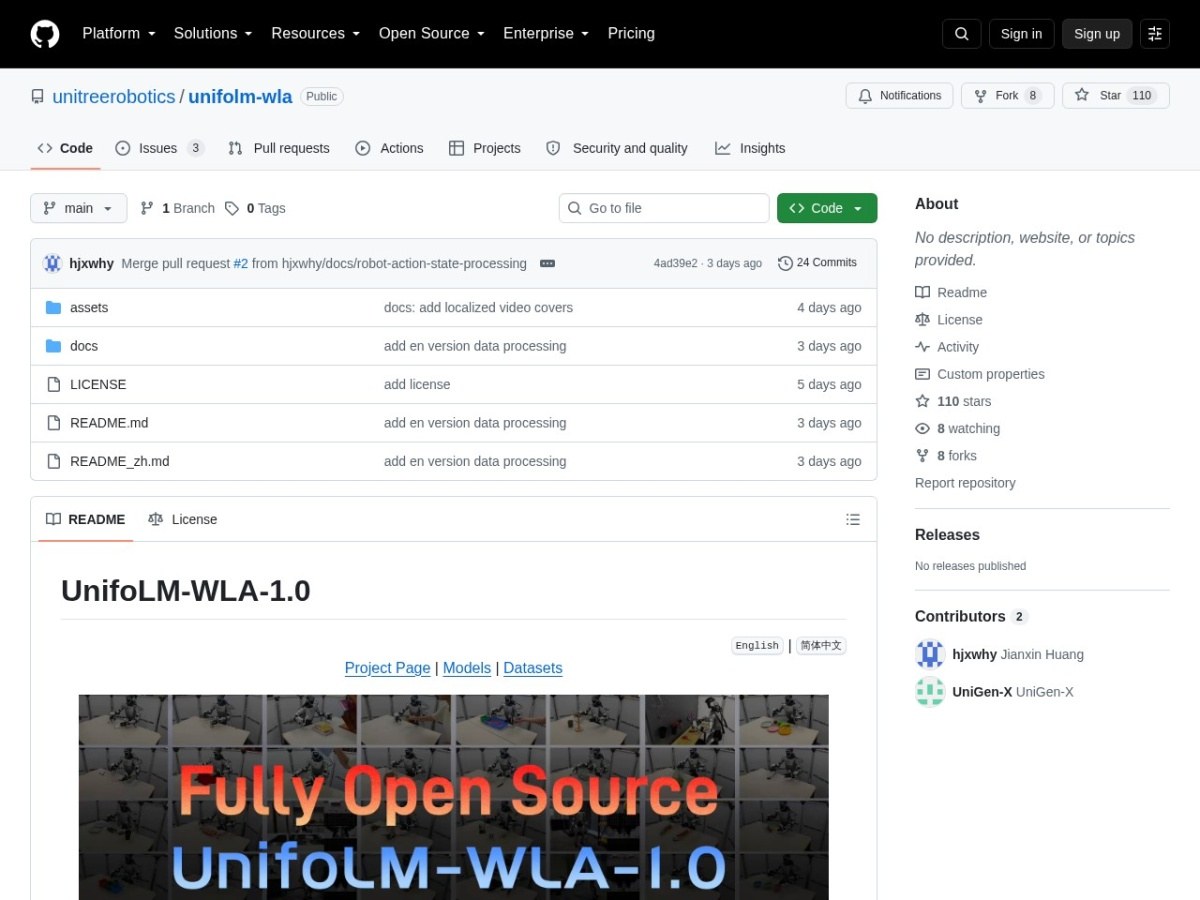This screenshot has width=1200, height=900.
Task: Open Readme link in About
Action: tap(951, 292)
